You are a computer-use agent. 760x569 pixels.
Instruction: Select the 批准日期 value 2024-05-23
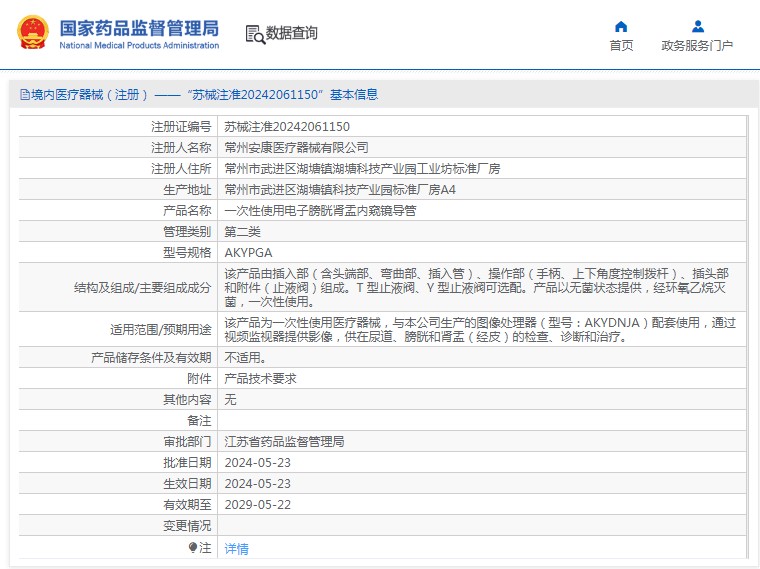pyautogui.click(x=257, y=463)
